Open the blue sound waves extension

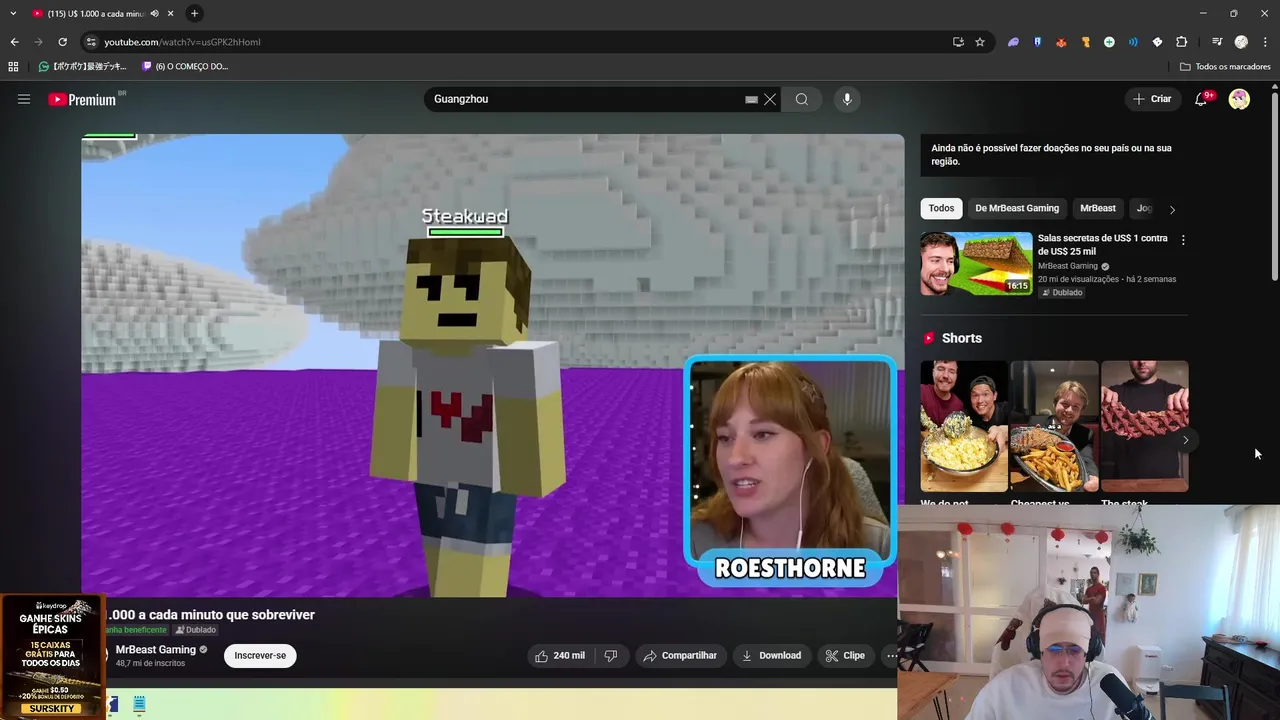[x=1133, y=42]
